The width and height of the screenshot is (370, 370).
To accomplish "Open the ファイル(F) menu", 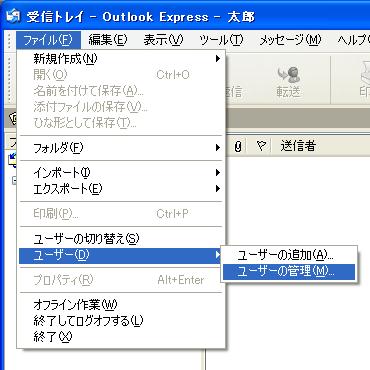I will pyautogui.click(x=48, y=40).
